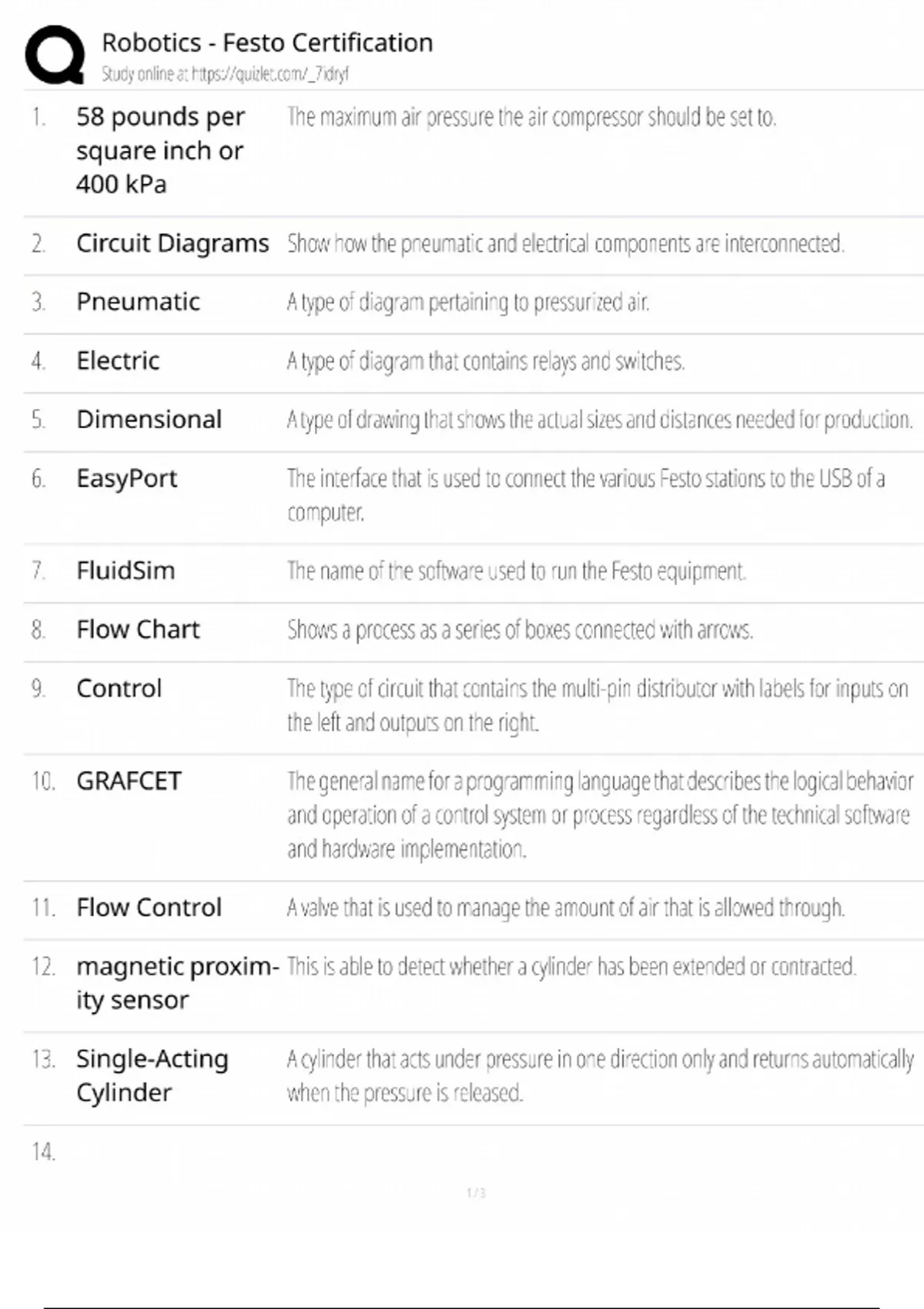
Task: Select the 'Dimensional' term
Action: [149, 420]
